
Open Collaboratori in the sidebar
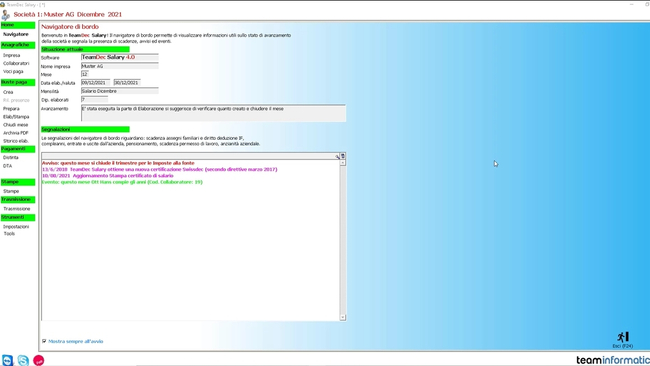tap(16, 63)
